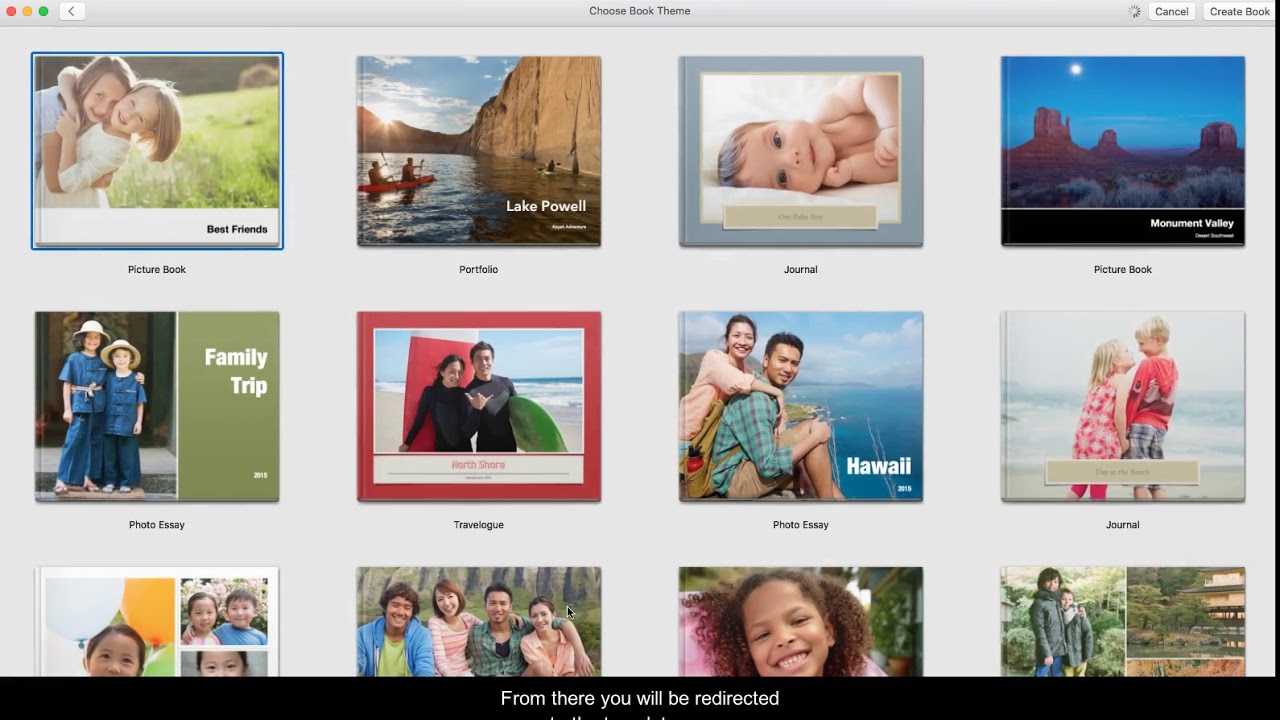Click the green fullscreen window button

44,11
